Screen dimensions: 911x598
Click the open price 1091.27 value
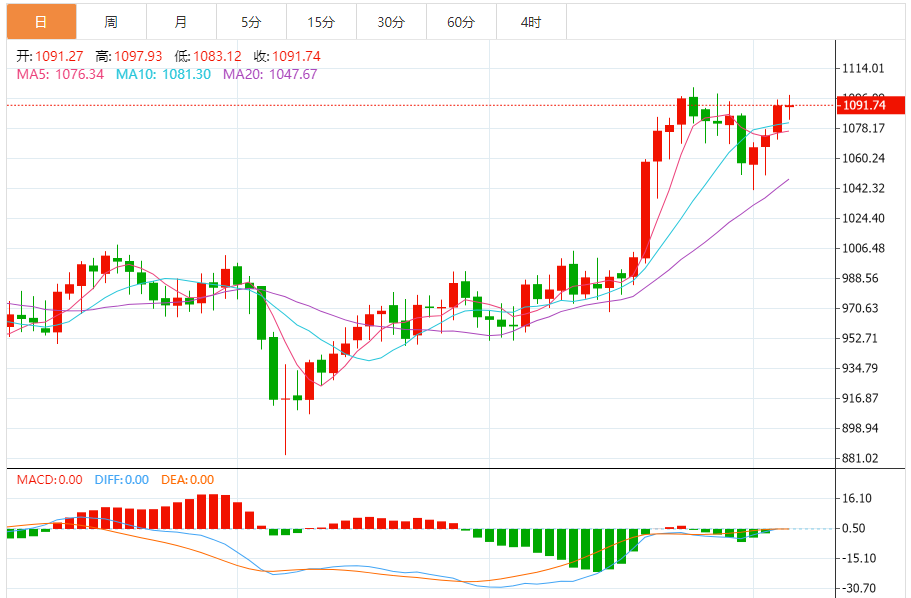[x=59, y=56]
